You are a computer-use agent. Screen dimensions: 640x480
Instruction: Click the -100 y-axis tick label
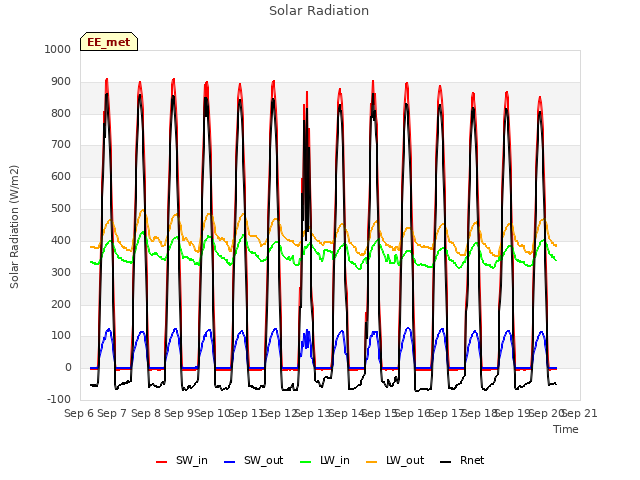click(x=59, y=399)
